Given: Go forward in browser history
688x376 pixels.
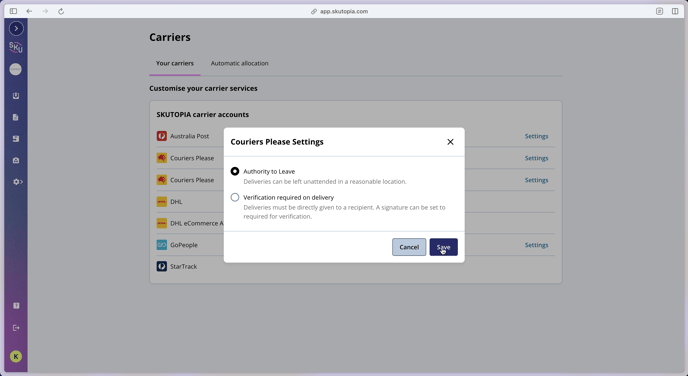Looking at the screenshot, I should click(x=45, y=11).
